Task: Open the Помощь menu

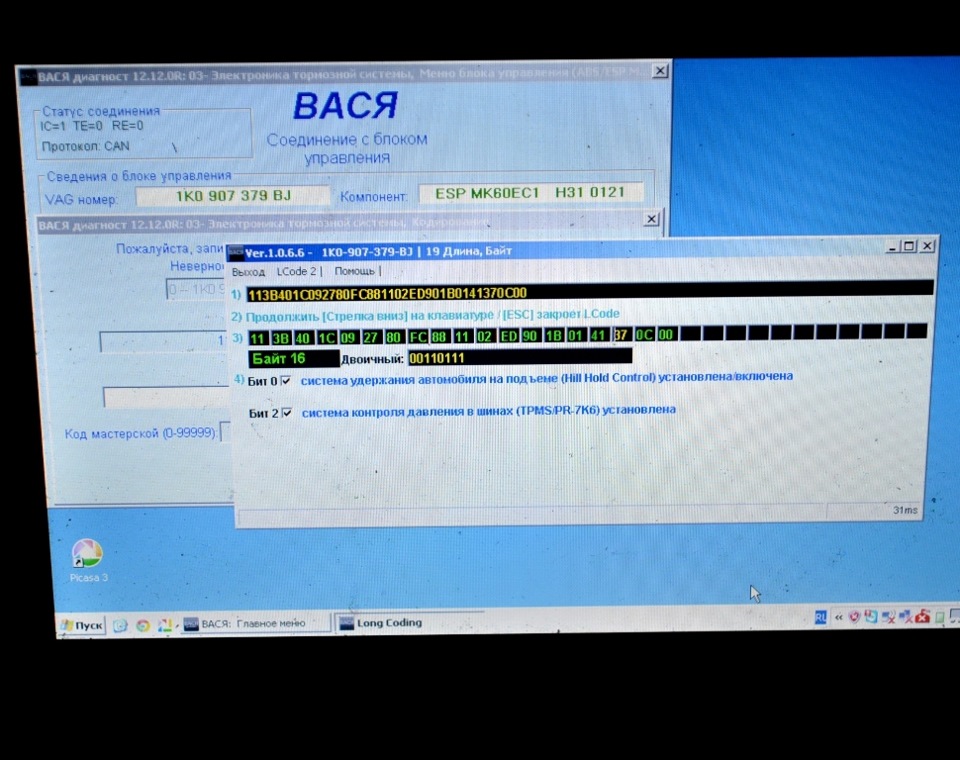Action: pyautogui.click(x=354, y=271)
